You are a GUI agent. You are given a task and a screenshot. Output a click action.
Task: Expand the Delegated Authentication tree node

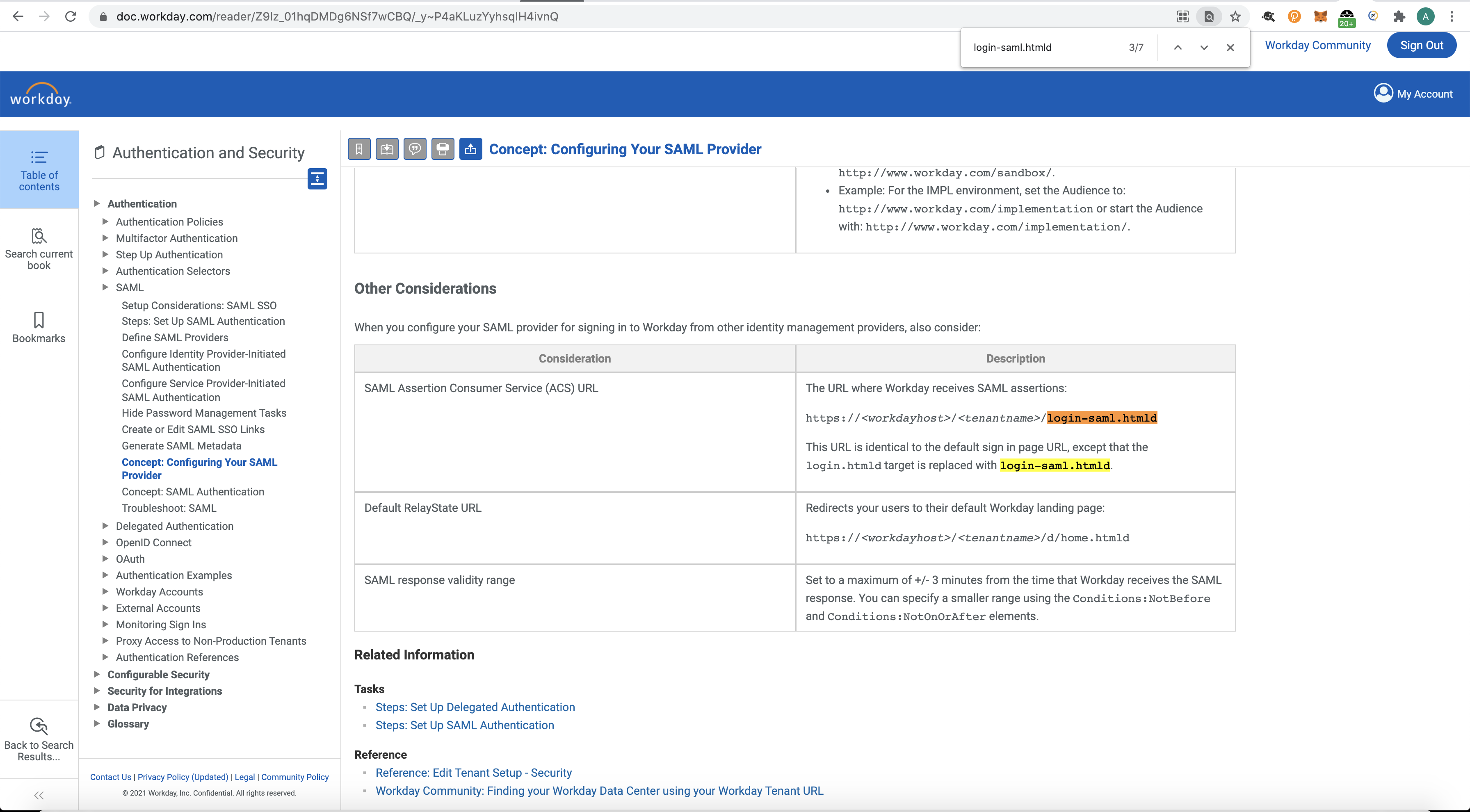[x=105, y=526]
